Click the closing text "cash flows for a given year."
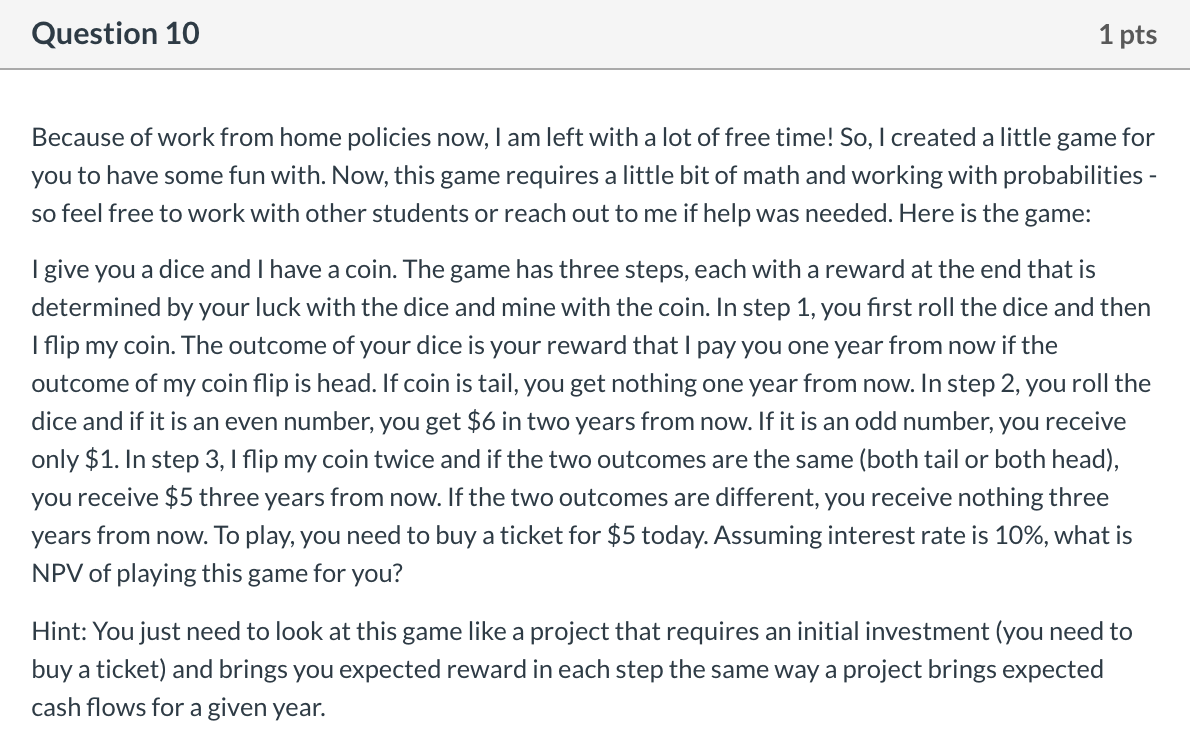The width and height of the screenshot is (1190, 736). tap(178, 706)
